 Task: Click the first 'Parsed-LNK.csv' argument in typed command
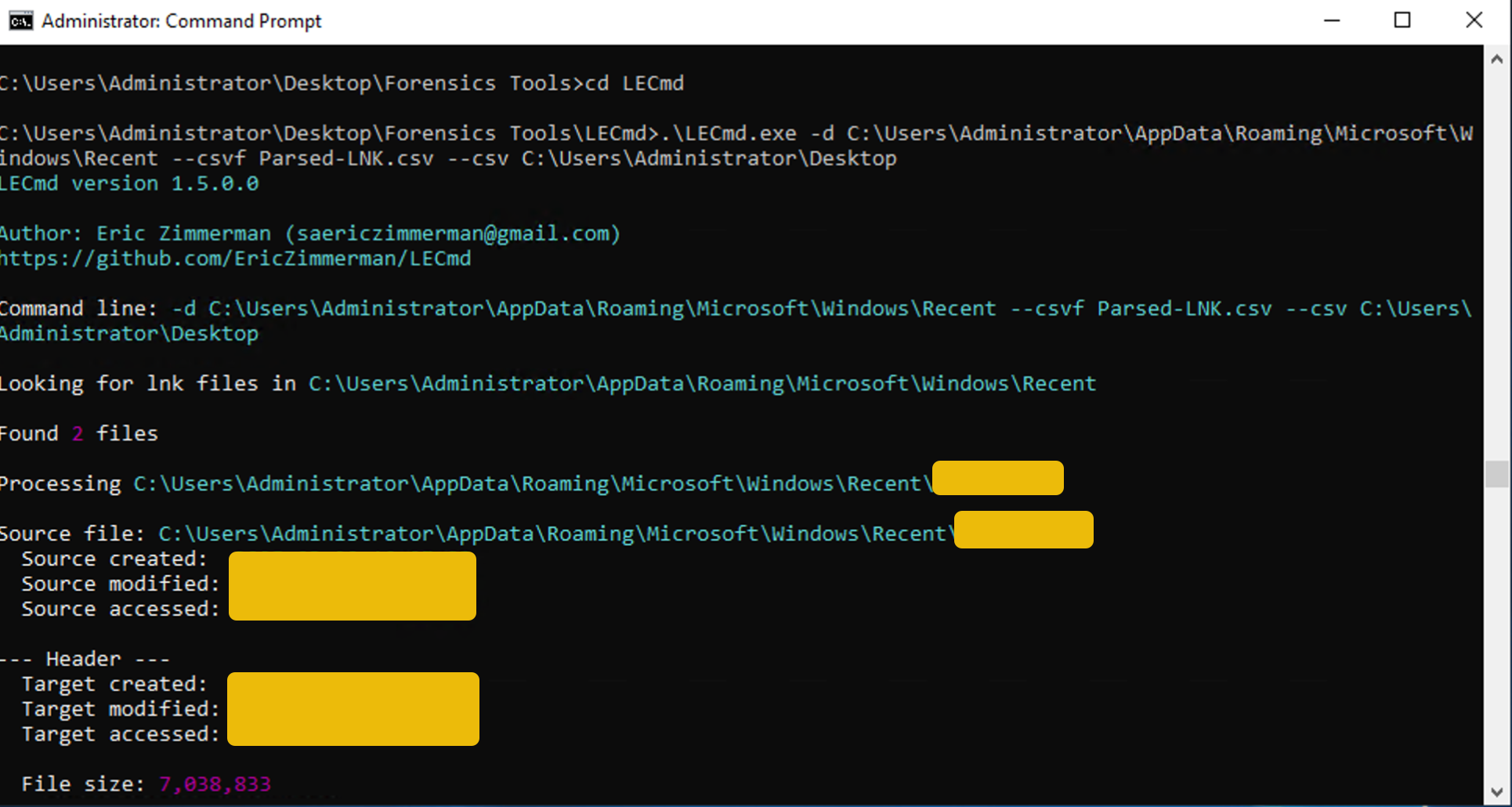coord(346,158)
